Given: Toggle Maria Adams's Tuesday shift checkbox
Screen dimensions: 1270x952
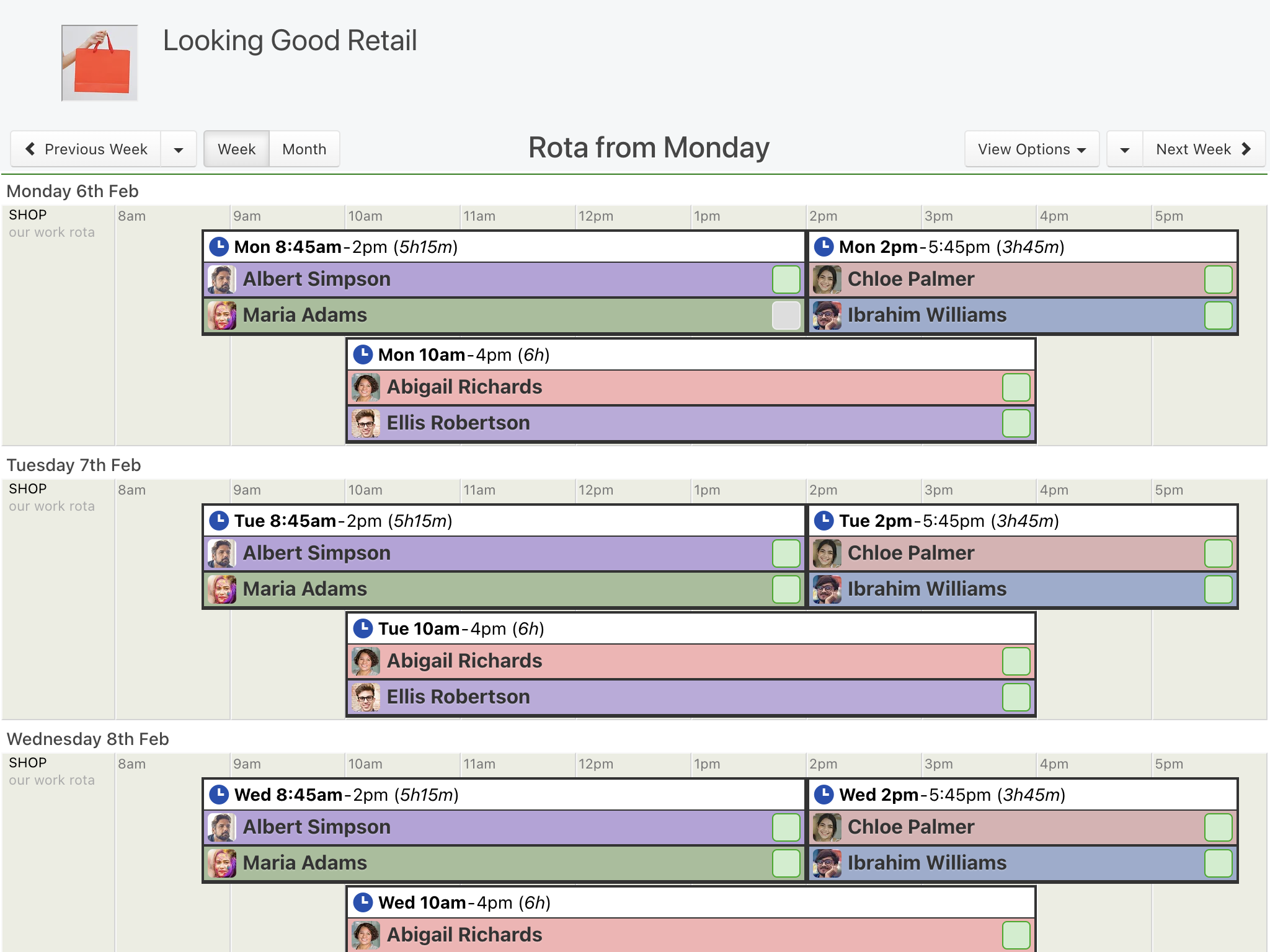Looking at the screenshot, I should coord(786,589).
